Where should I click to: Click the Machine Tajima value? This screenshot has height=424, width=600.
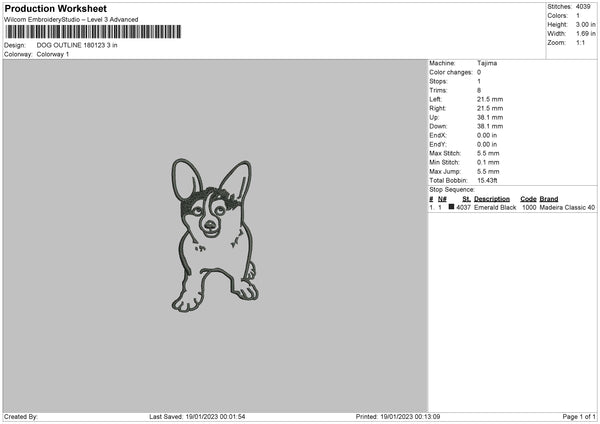pos(488,63)
